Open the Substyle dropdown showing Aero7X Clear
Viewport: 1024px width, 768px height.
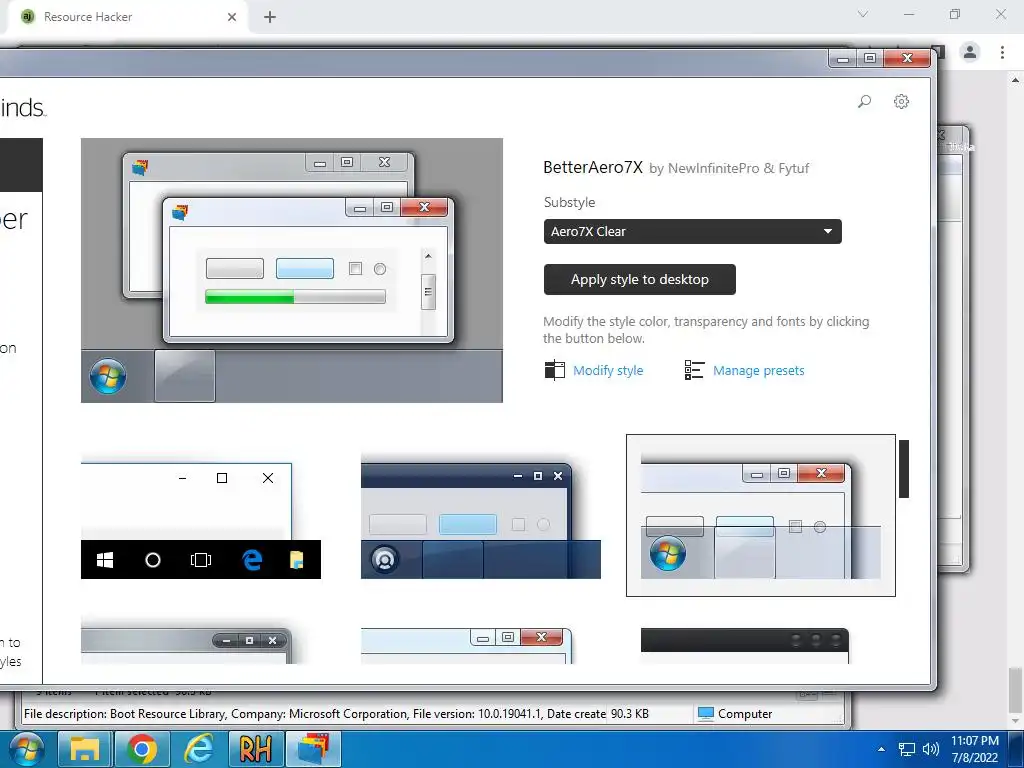[692, 231]
